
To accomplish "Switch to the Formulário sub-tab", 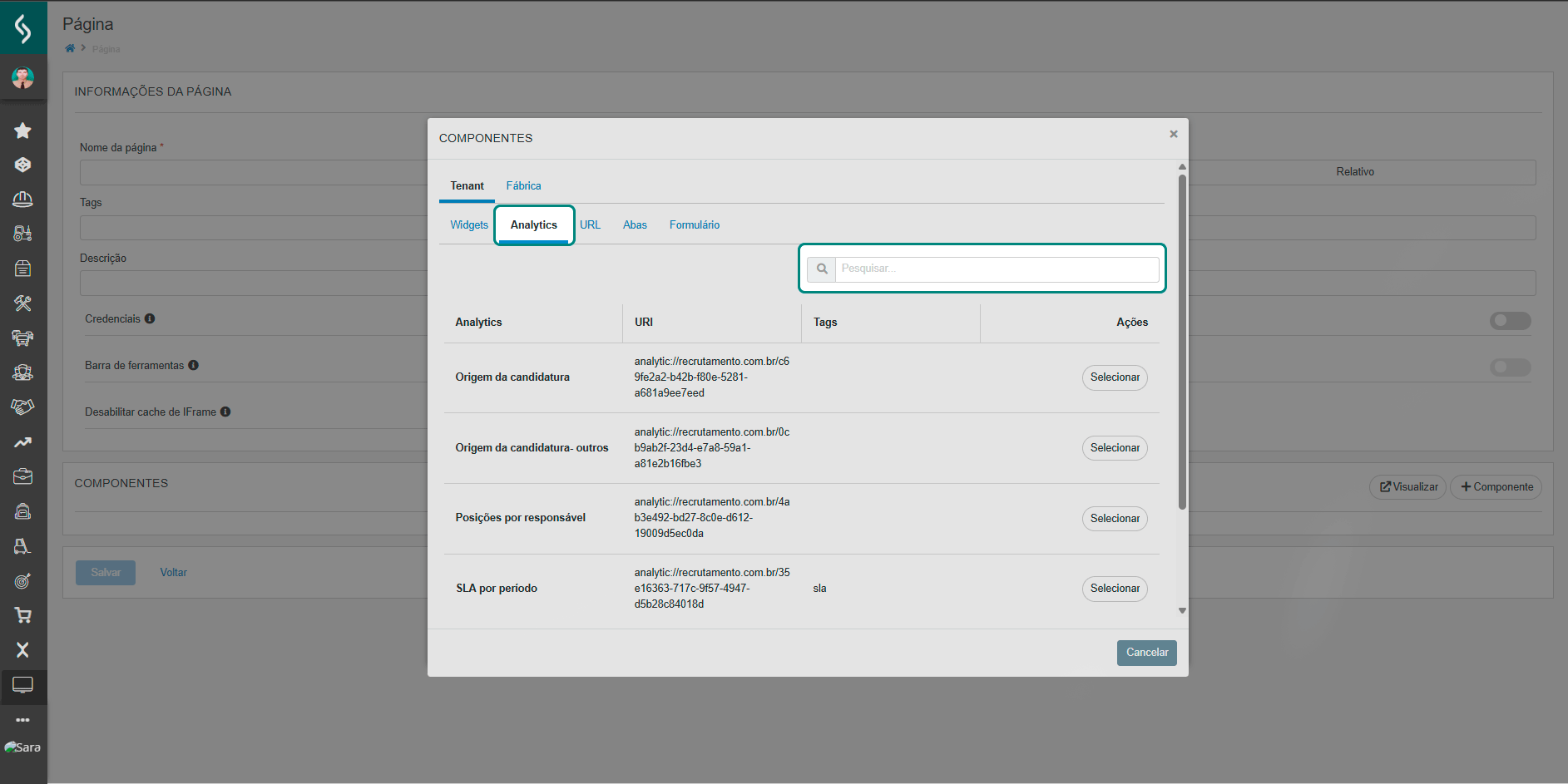I will click(695, 225).
